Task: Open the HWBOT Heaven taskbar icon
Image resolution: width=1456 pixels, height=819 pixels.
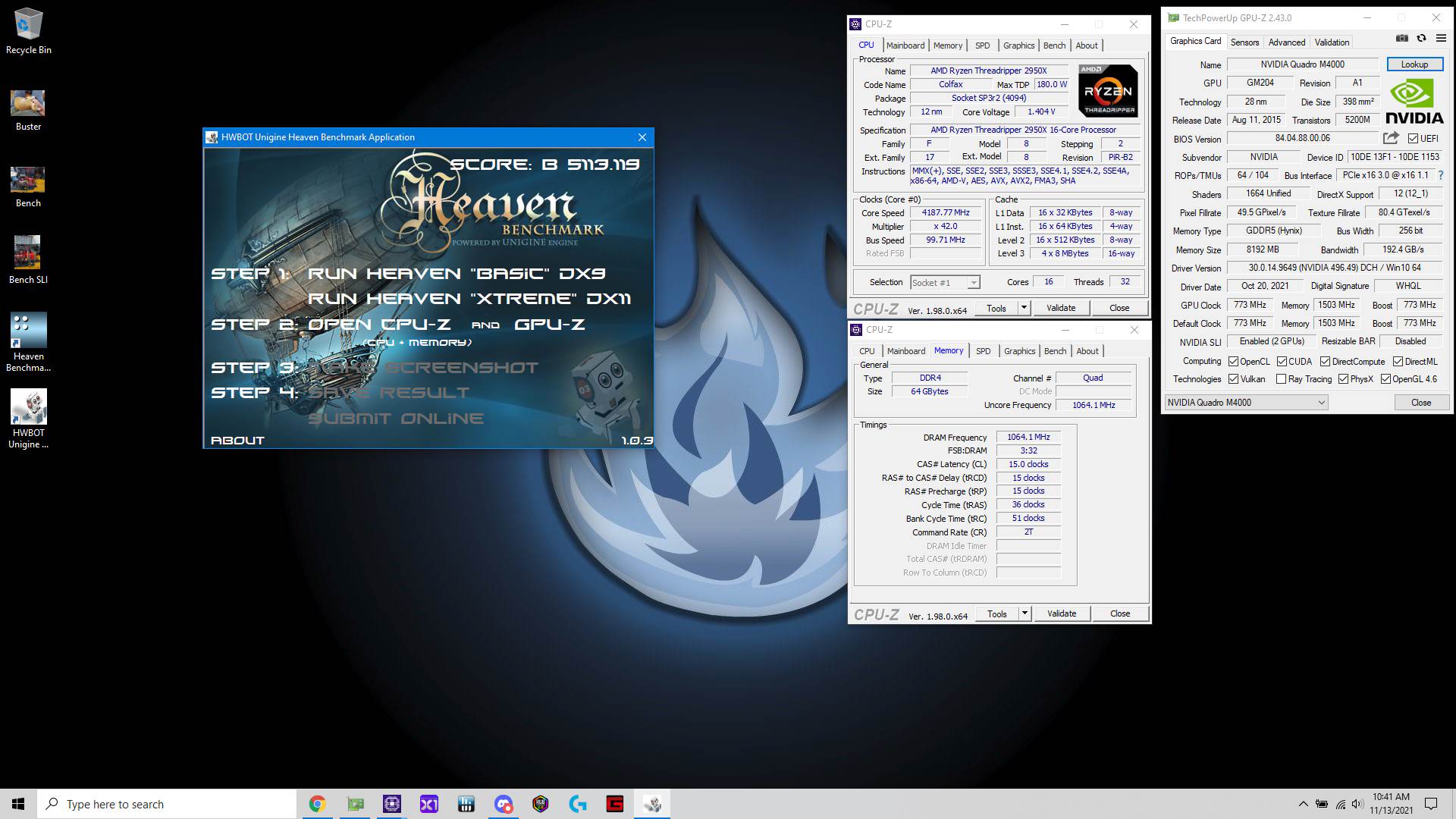Action: pos(652,804)
